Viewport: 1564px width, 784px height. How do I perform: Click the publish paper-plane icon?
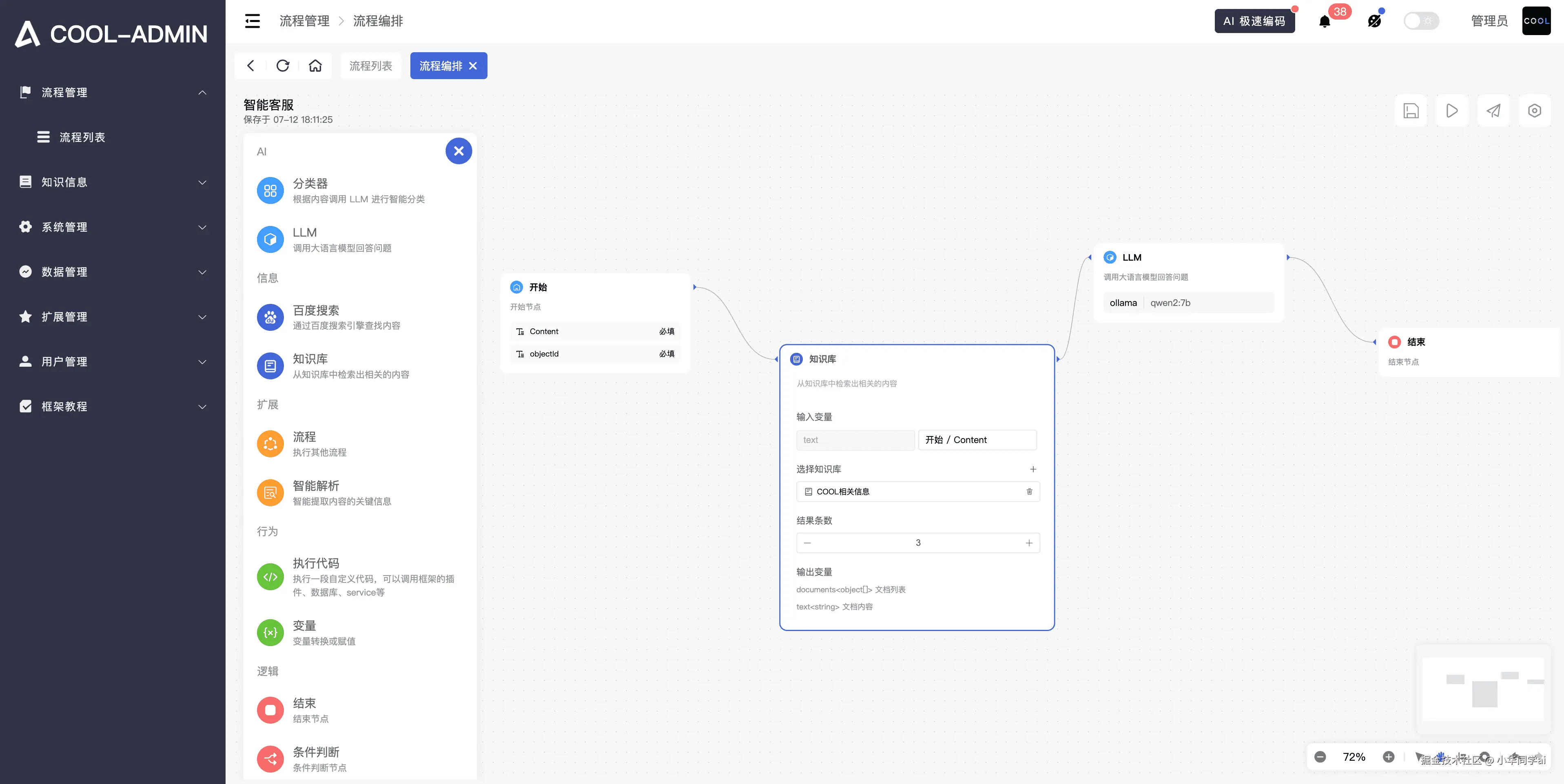pyautogui.click(x=1493, y=111)
